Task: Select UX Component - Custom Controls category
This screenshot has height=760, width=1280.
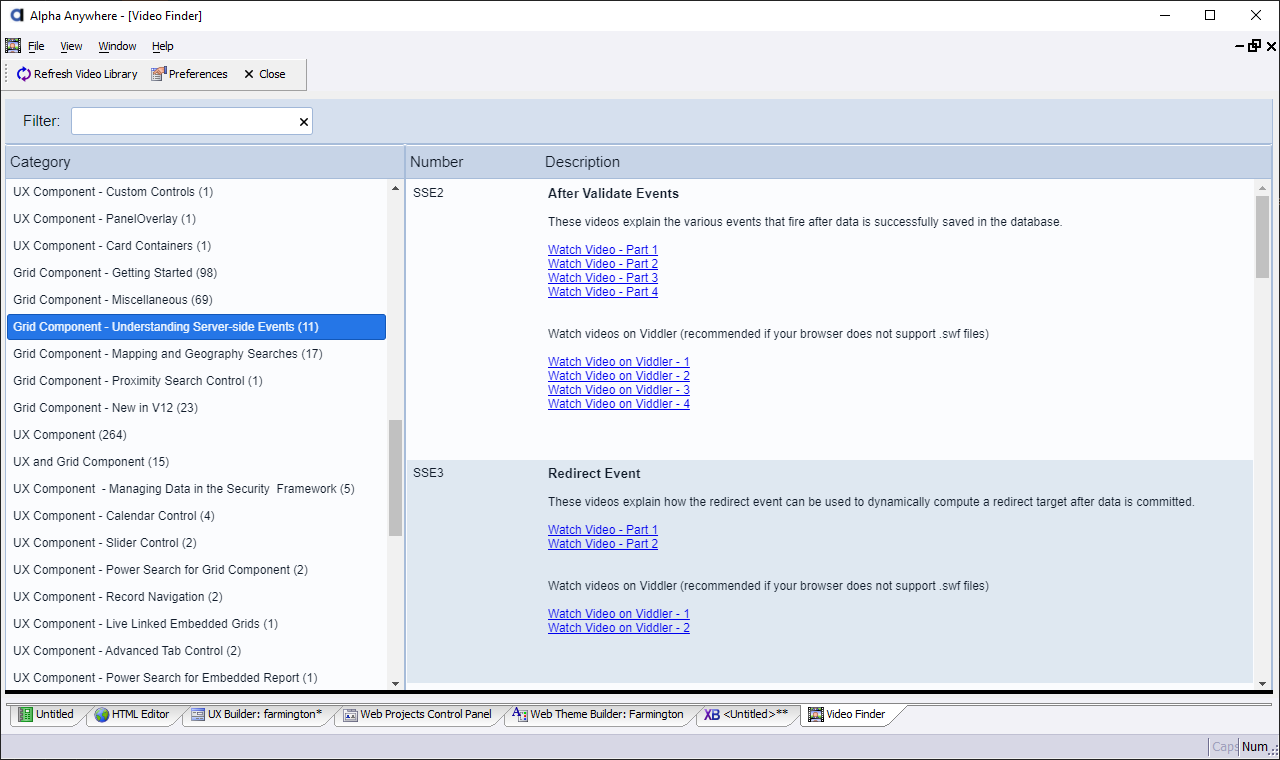Action: tap(196, 192)
